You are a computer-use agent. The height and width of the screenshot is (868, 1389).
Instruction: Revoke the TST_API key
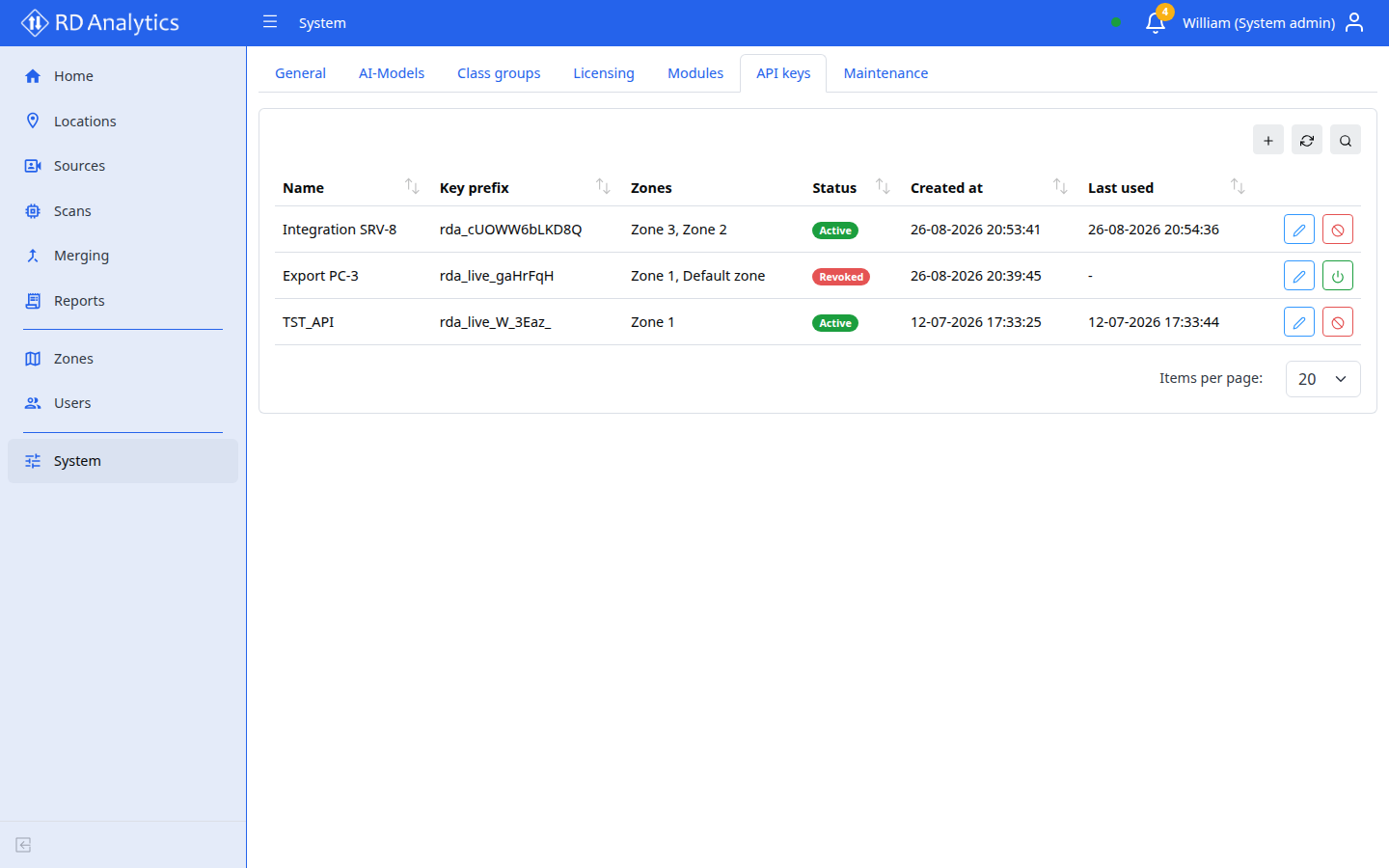(x=1338, y=322)
